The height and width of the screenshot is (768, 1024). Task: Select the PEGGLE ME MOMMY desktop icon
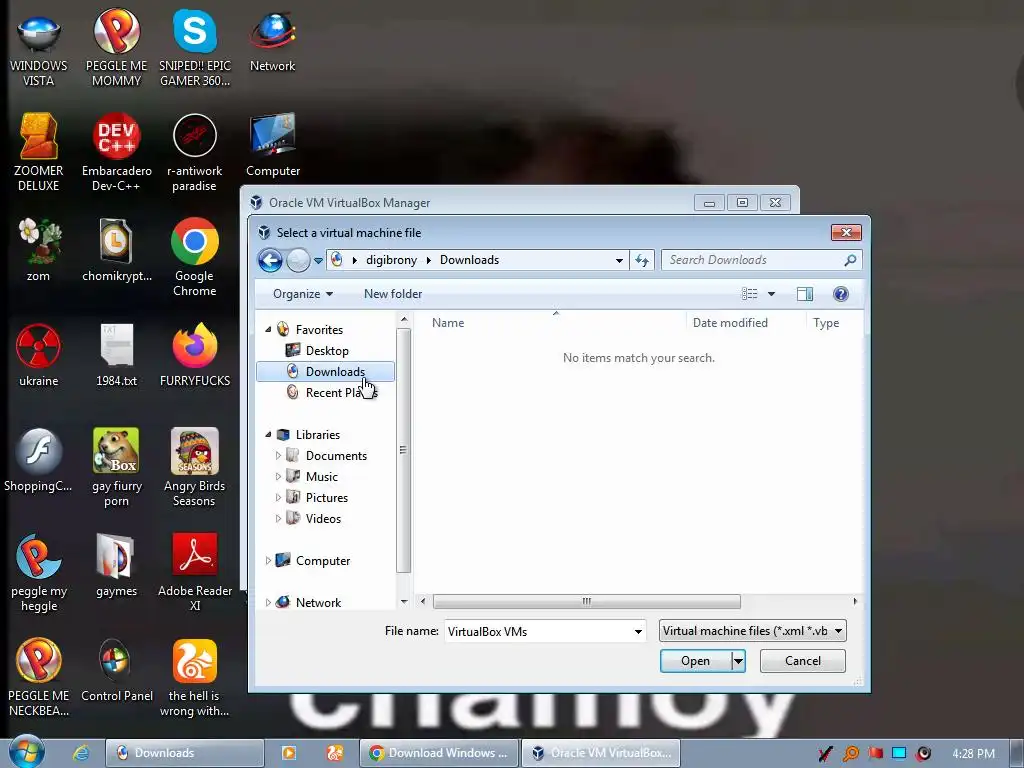pos(116,48)
